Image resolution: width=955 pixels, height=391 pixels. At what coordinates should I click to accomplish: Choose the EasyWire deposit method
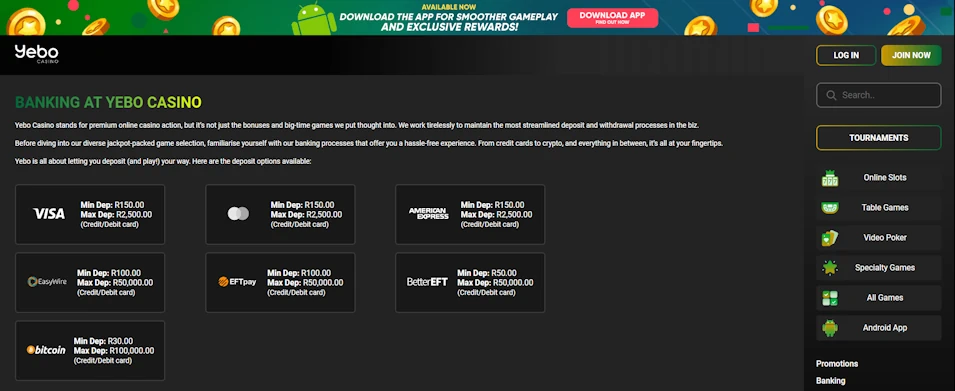[90, 283]
